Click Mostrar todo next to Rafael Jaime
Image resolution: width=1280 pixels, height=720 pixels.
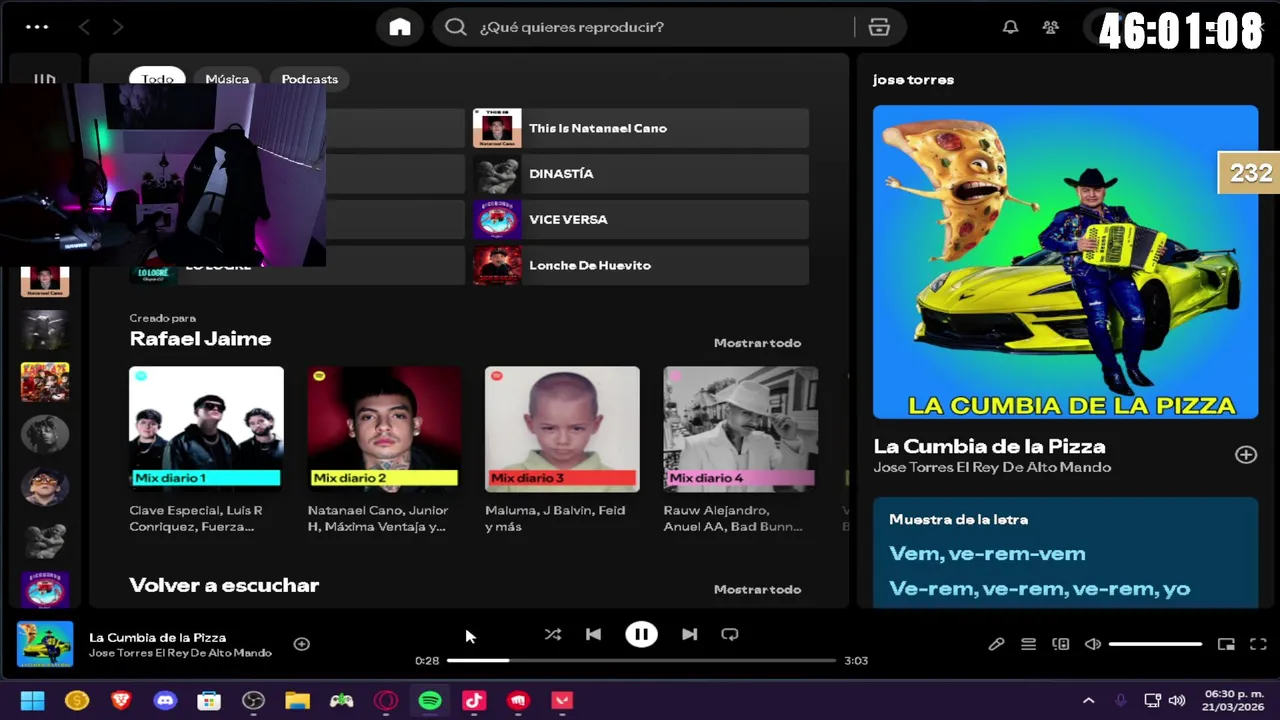[757, 343]
